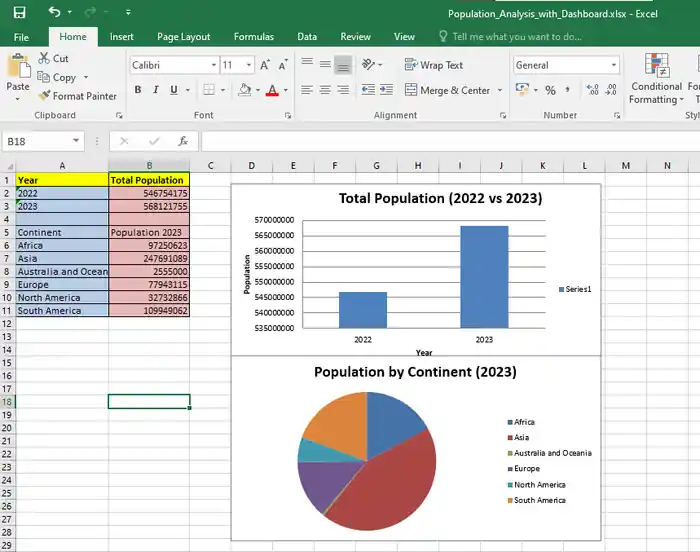Toggle Wrap Text
The width and height of the screenshot is (700, 552).
[x=433, y=65]
